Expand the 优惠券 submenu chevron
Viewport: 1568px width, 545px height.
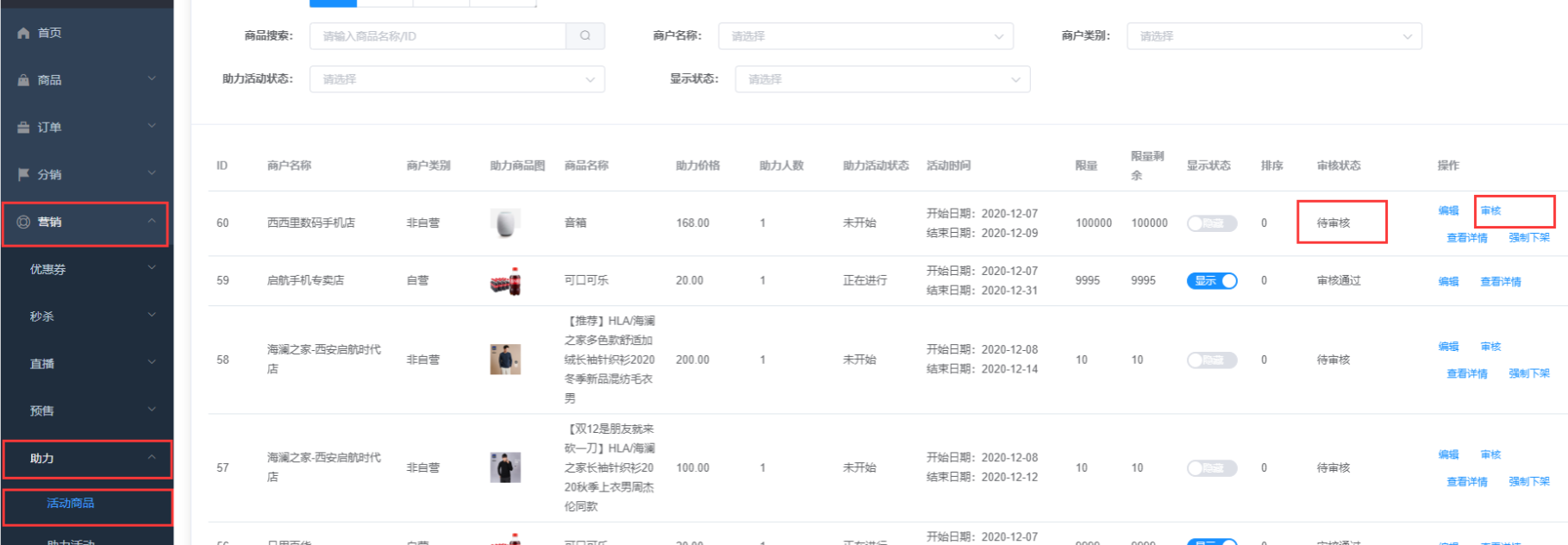(x=152, y=268)
